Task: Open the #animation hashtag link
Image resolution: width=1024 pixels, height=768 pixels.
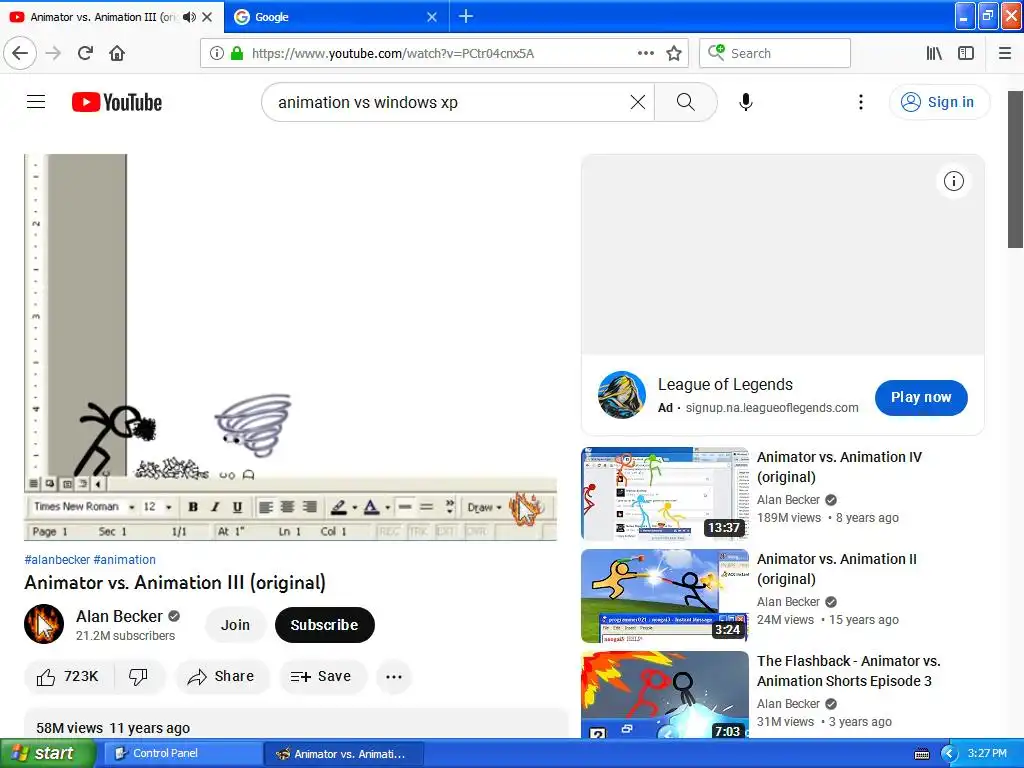Action: point(125,560)
